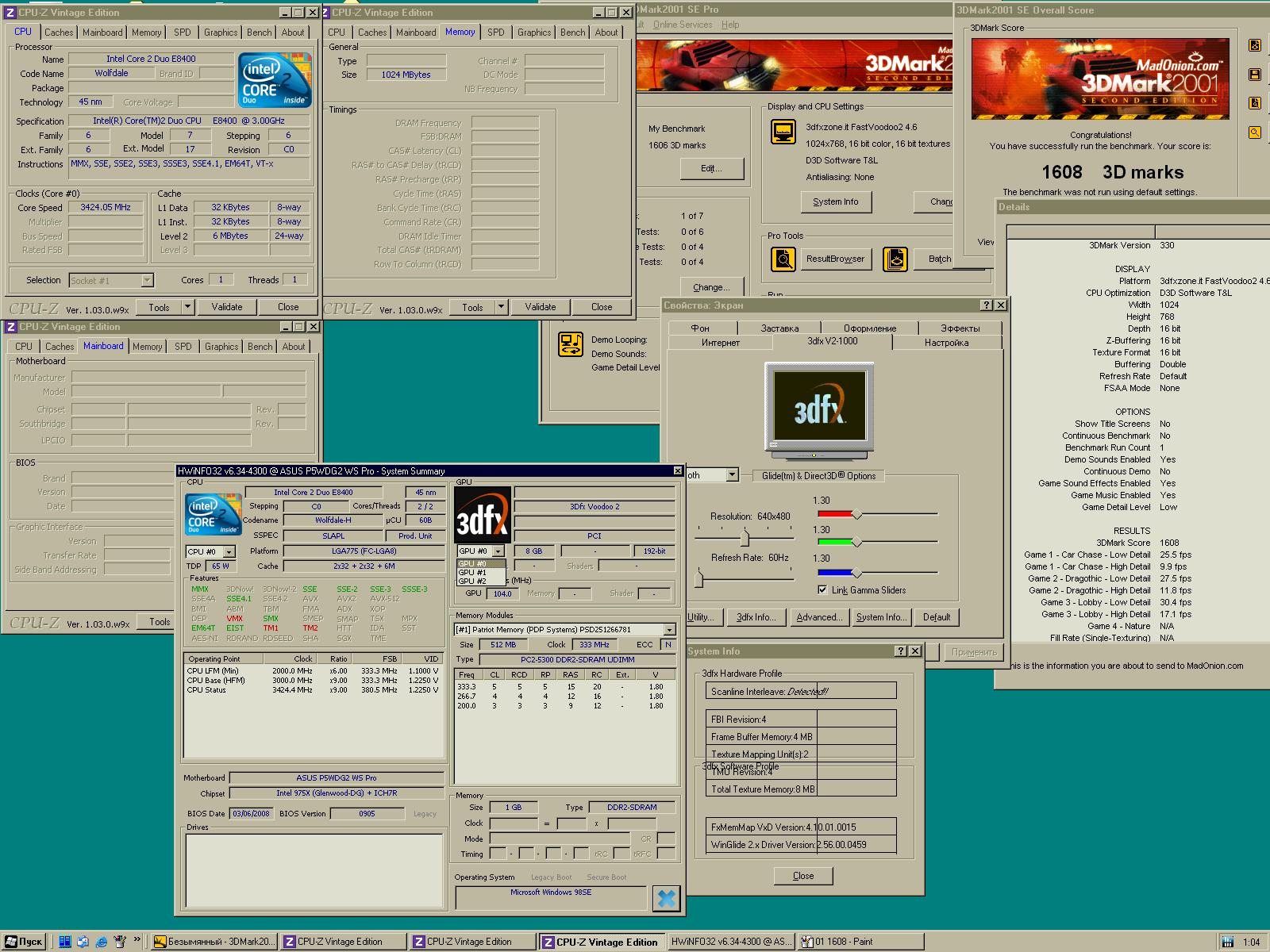Click the Intel Core 2 Duo logo in CPU-Z
Screen dimensions: 1270x952
(x=274, y=80)
